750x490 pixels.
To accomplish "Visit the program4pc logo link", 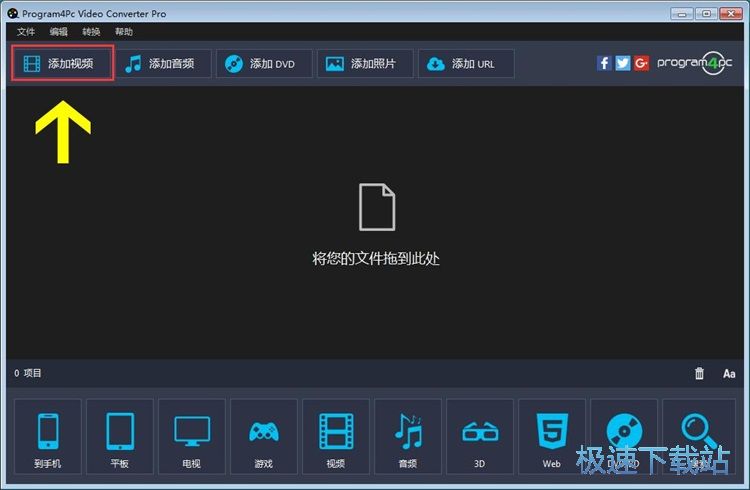I will [x=695, y=63].
